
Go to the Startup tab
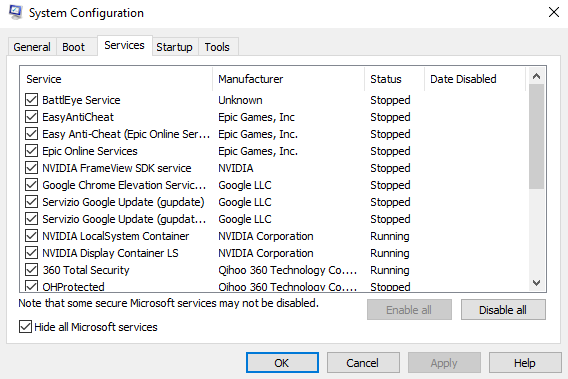pyautogui.click(x=174, y=47)
